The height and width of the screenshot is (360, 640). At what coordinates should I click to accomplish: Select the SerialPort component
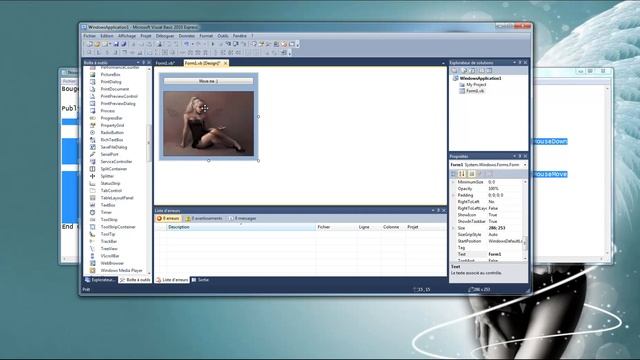109,154
